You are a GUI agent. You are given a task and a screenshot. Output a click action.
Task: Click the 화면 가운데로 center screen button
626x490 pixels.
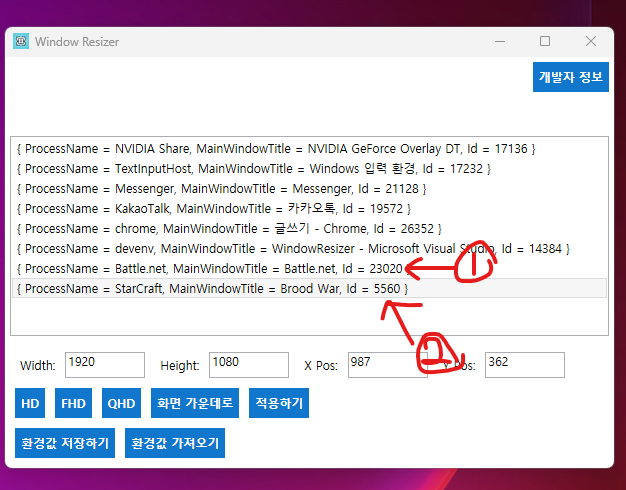click(x=195, y=403)
